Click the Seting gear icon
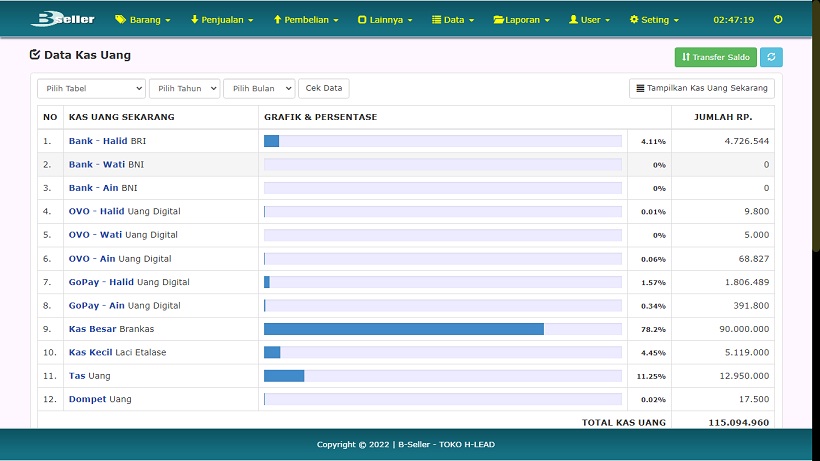The width and height of the screenshot is (820, 461). tap(634, 19)
